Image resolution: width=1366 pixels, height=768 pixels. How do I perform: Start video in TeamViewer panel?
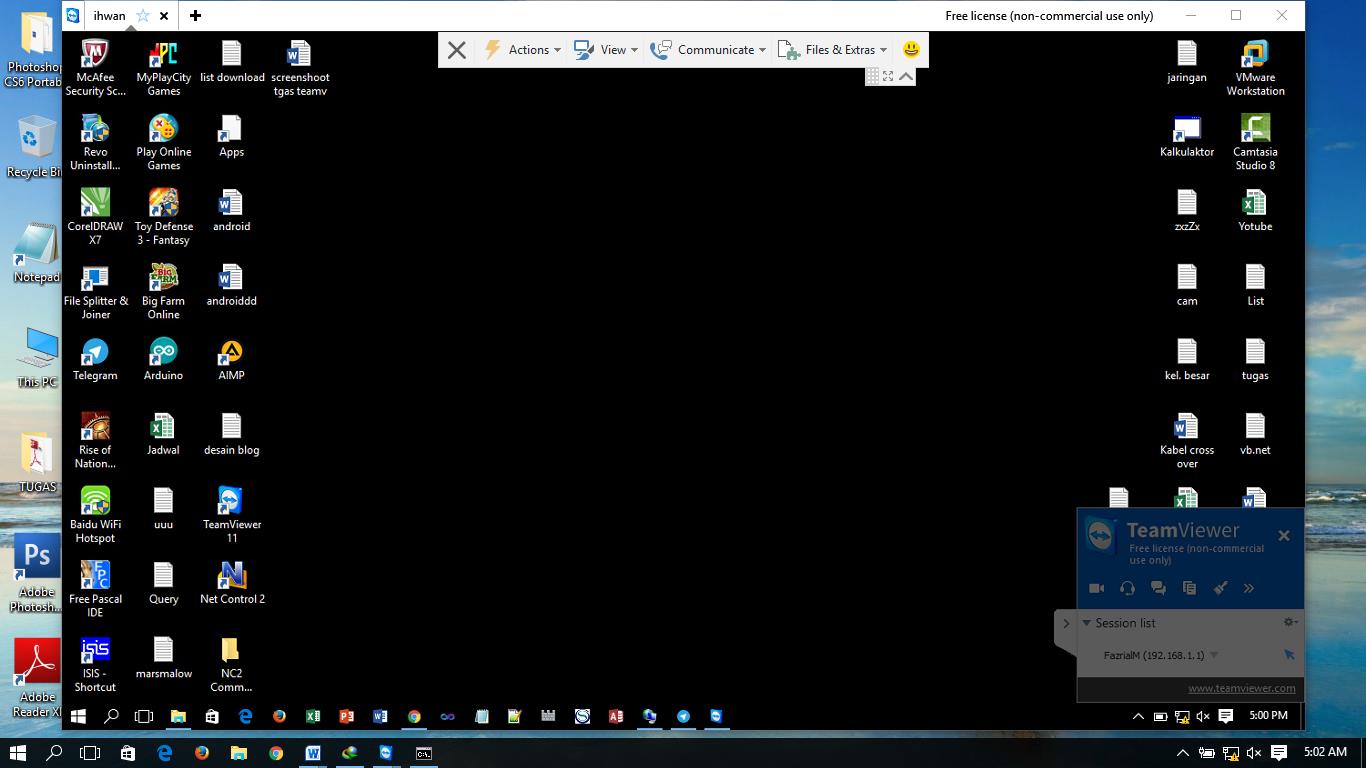1097,588
